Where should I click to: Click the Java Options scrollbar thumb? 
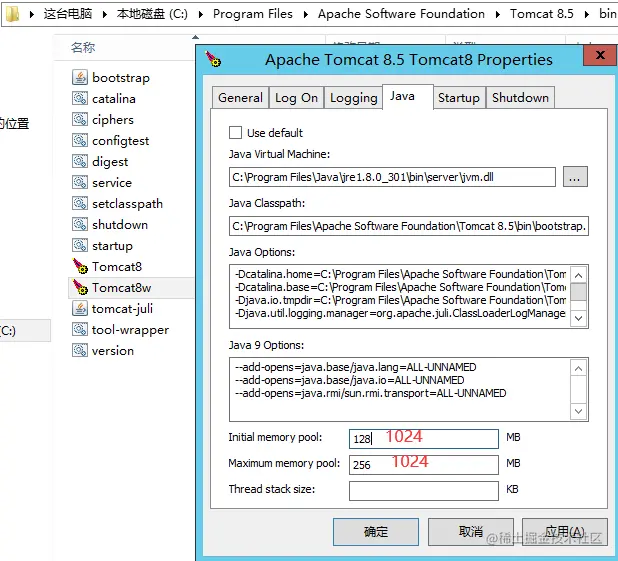point(578,292)
